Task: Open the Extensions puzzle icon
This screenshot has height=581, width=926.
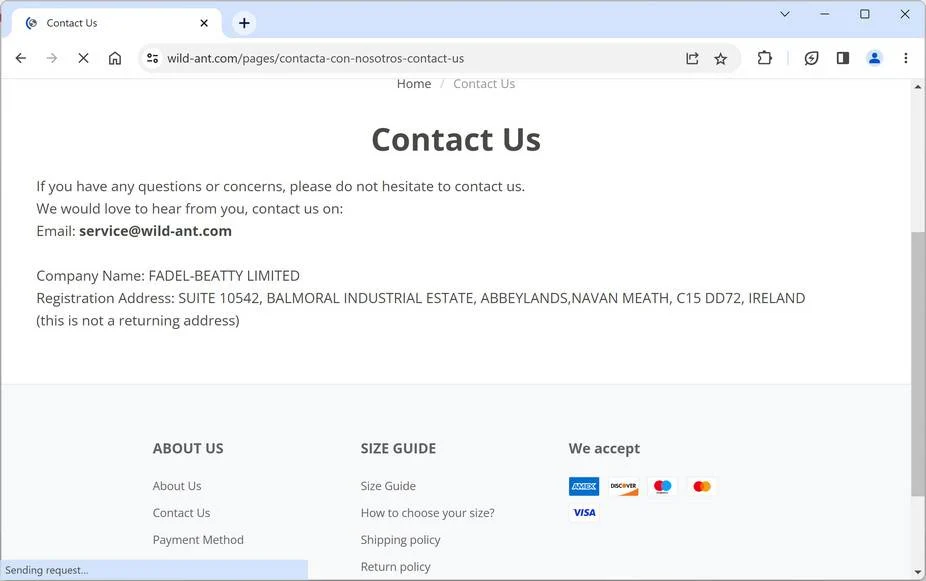Action: point(765,58)
